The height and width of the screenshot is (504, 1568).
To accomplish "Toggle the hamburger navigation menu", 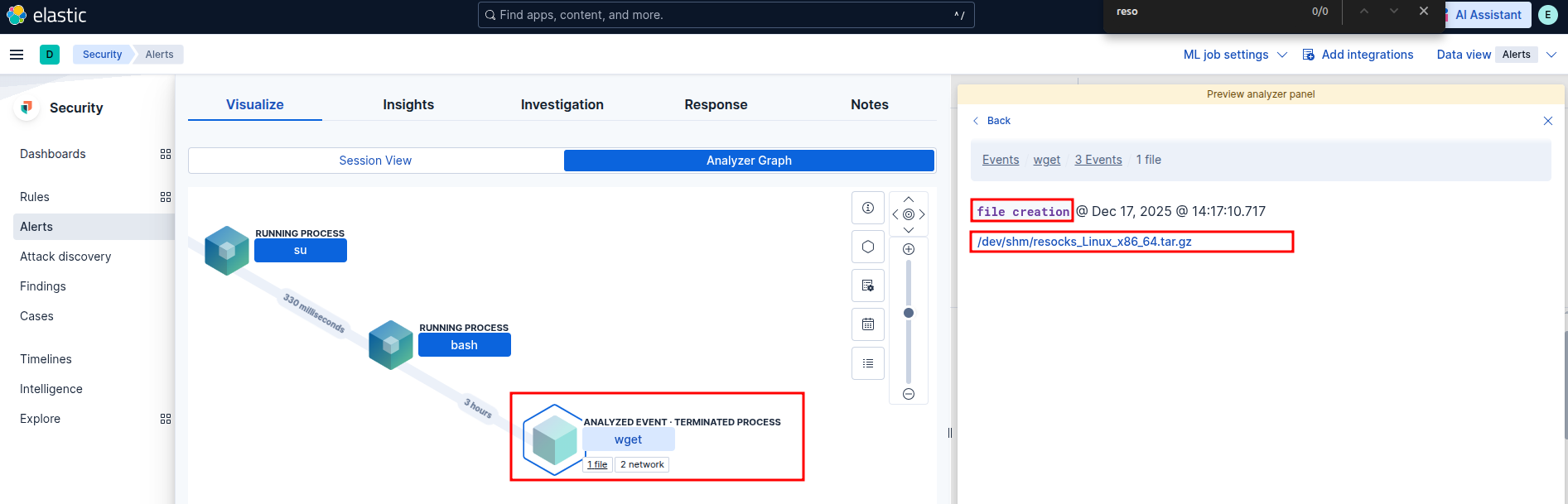I will pyautogui.click(x=17, y=55).
